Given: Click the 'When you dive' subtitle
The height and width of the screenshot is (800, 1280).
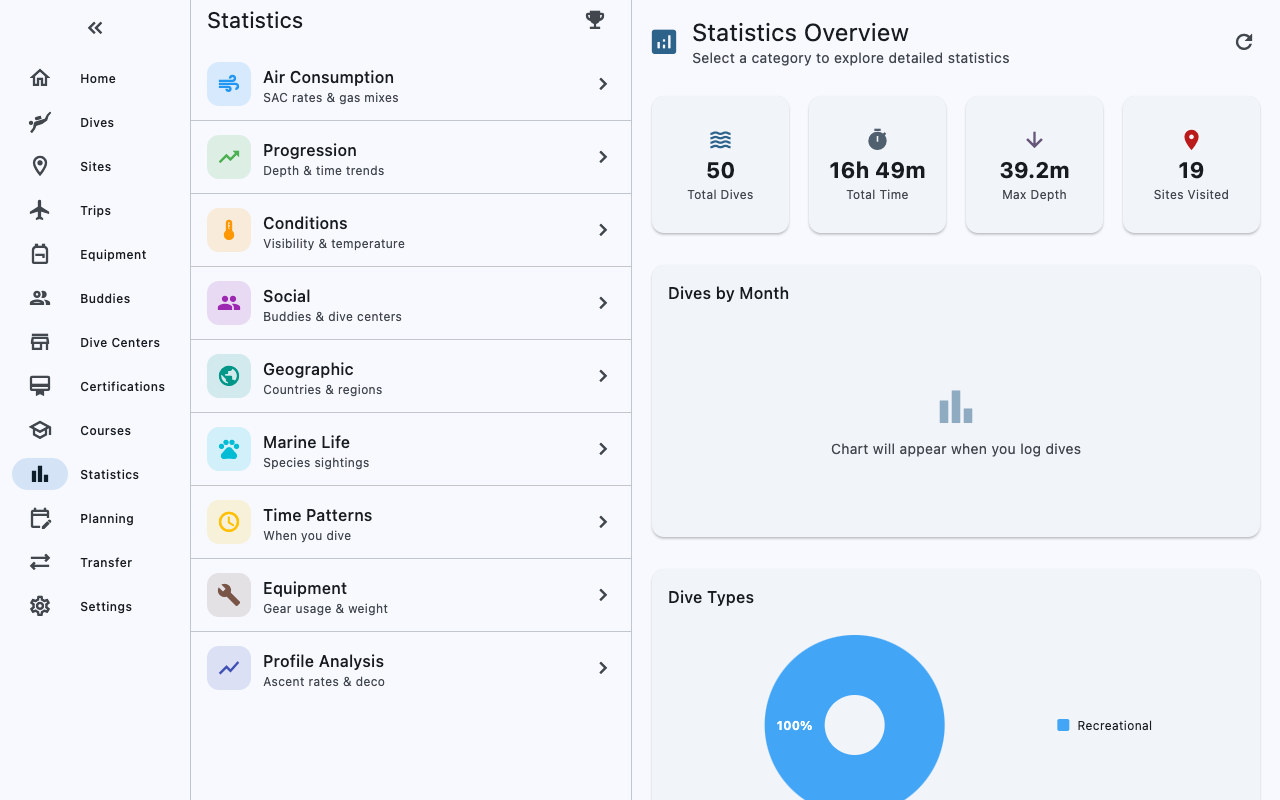Looking at the screenshot, I should coord(307,536).
